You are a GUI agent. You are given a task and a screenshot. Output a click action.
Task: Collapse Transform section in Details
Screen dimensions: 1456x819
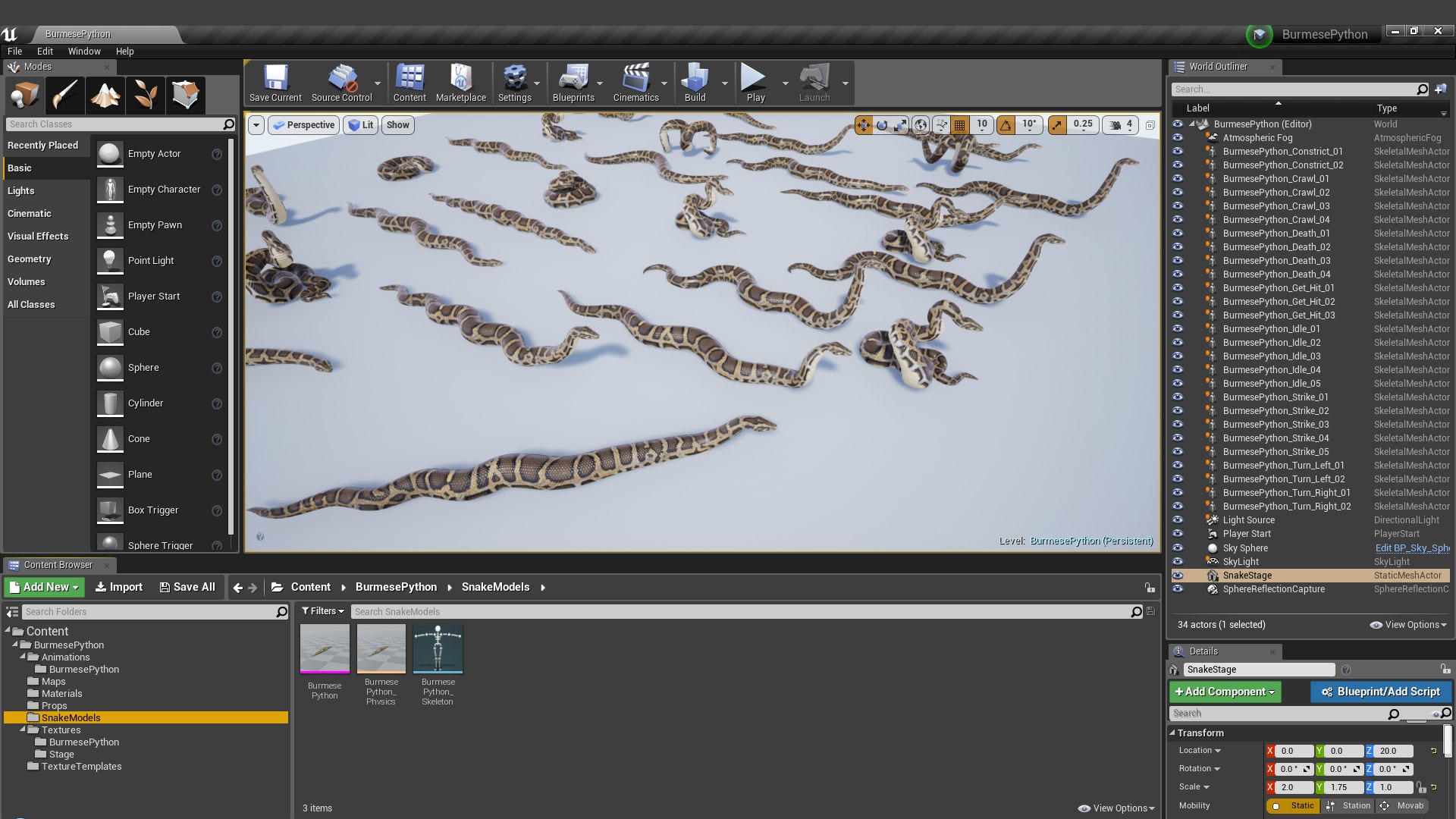click(x=1172, y=733)
